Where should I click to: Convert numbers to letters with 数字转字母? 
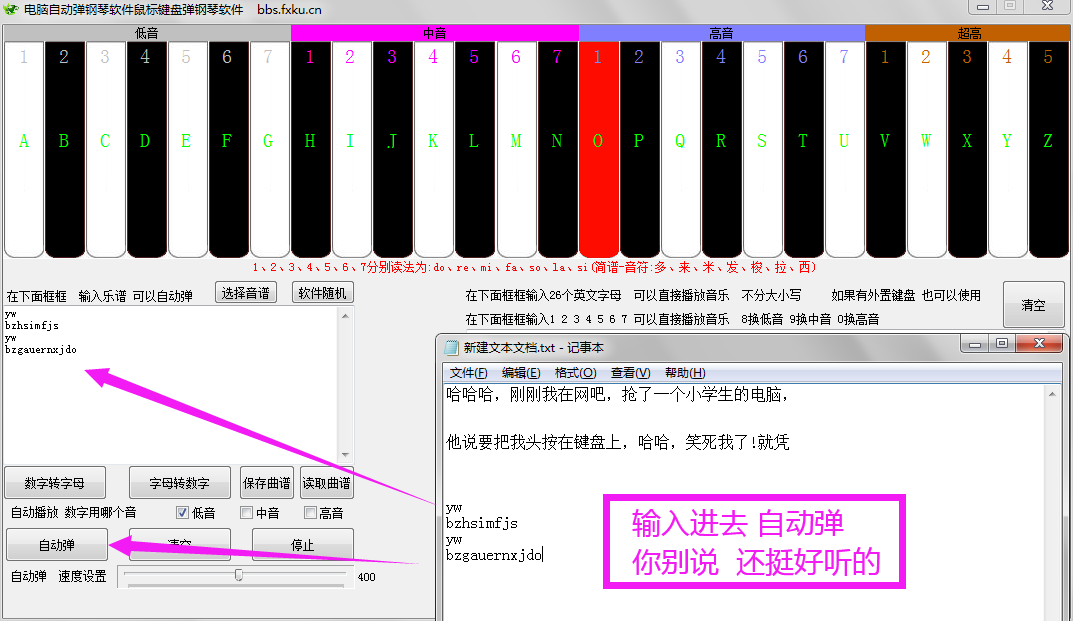(55, 483)
